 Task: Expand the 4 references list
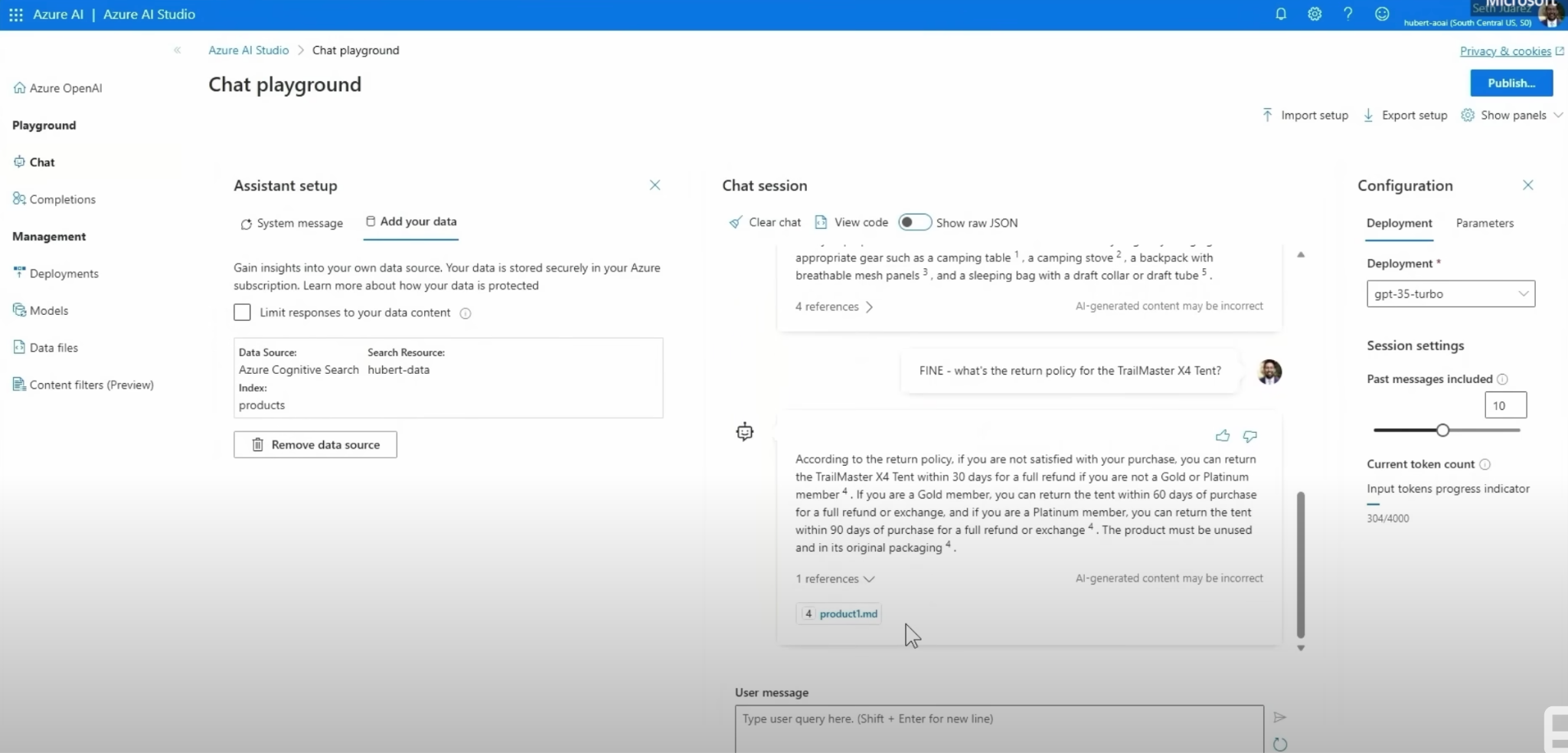point(834,306)
